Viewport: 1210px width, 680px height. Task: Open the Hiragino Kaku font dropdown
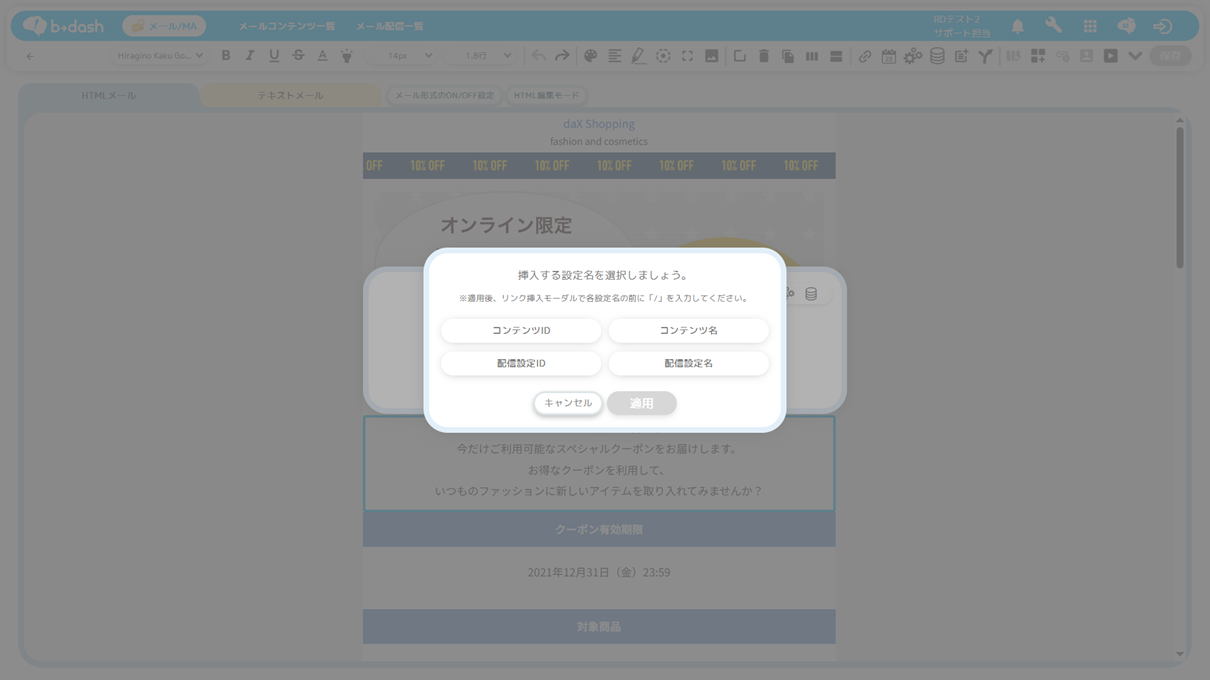coord(160,56)
